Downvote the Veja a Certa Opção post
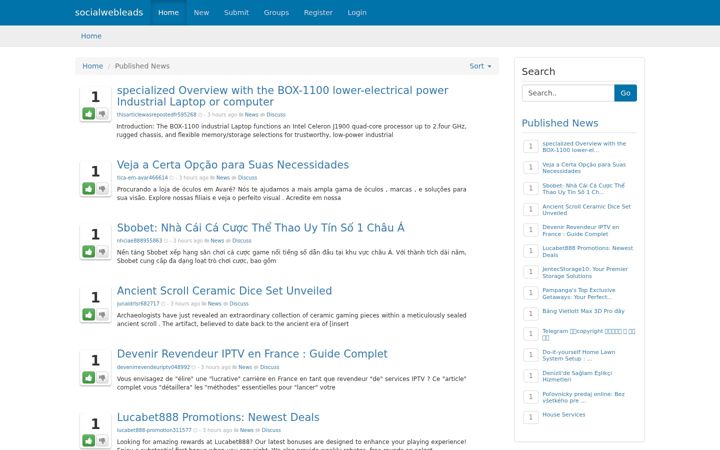The image size is (720, 450). pyautogui.click(x=102, y=188)
